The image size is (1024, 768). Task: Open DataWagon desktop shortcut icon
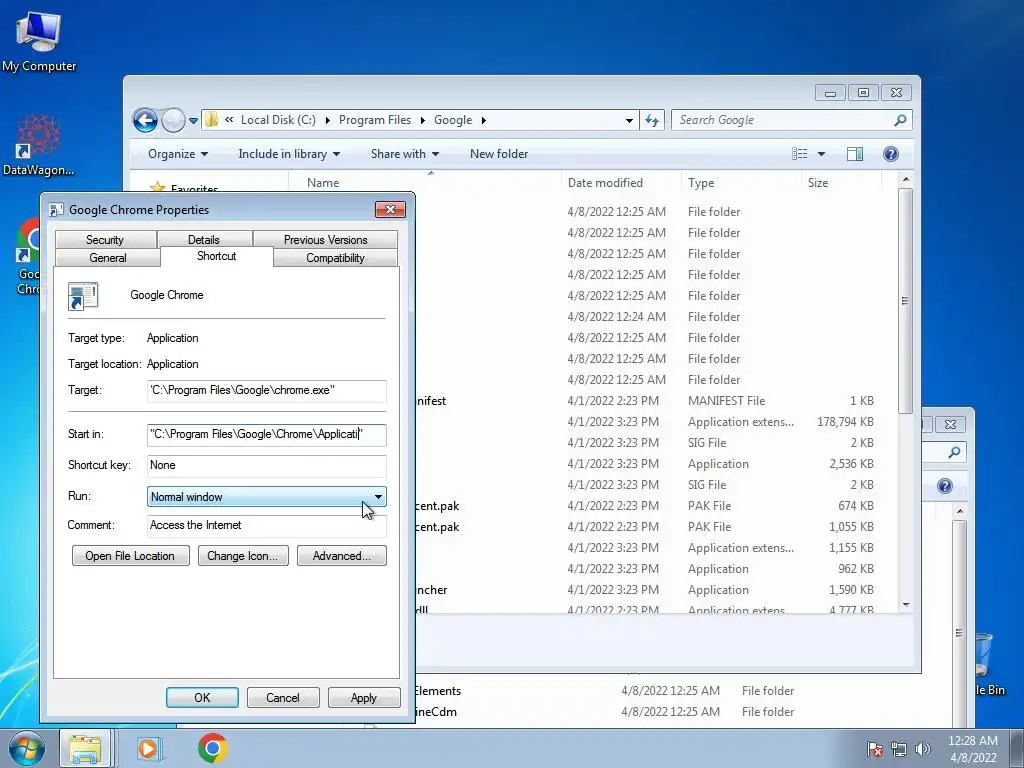click(x=38, y=145)
